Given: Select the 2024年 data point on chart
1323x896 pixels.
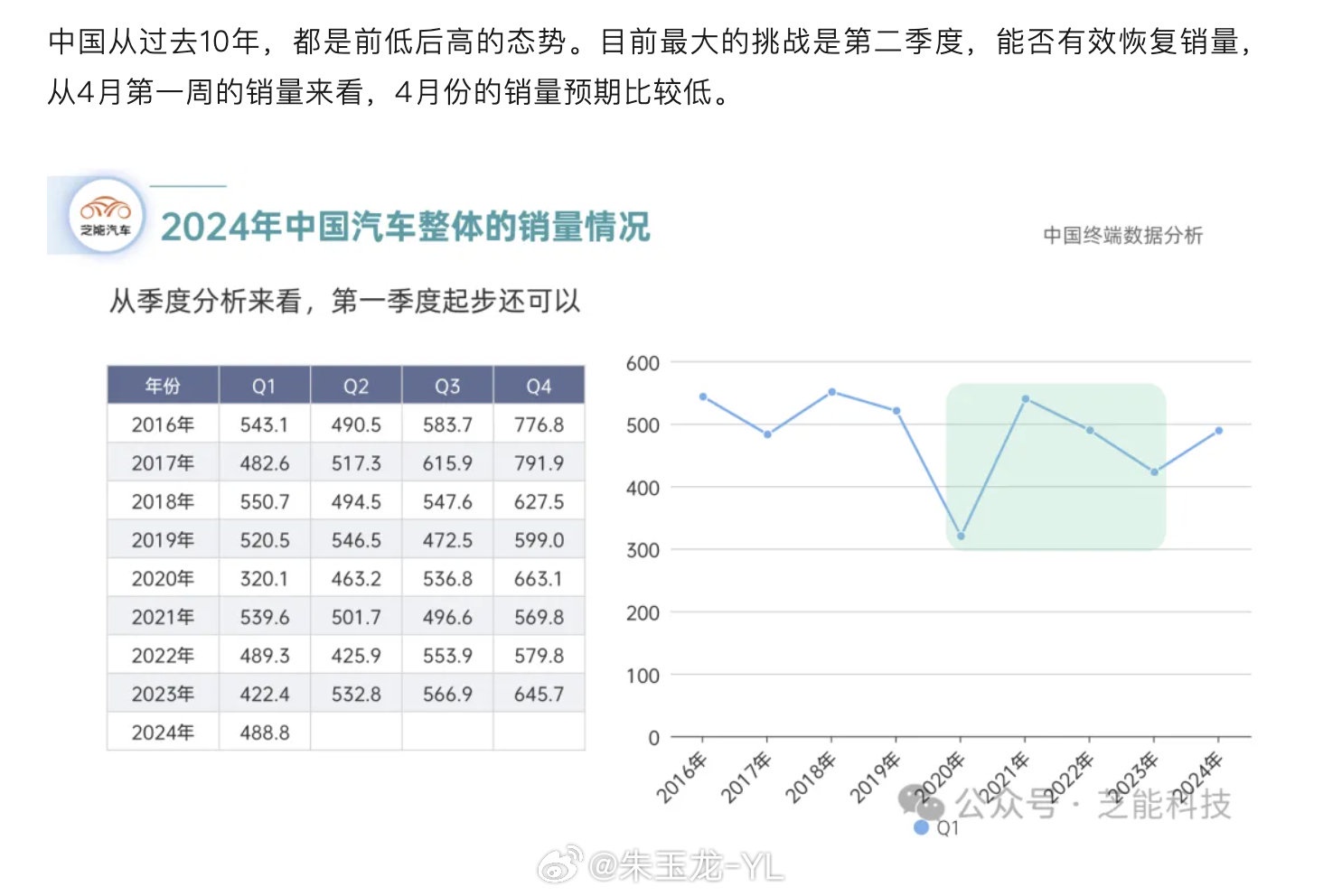Looking at the screenshot, I should [1218, 431].
